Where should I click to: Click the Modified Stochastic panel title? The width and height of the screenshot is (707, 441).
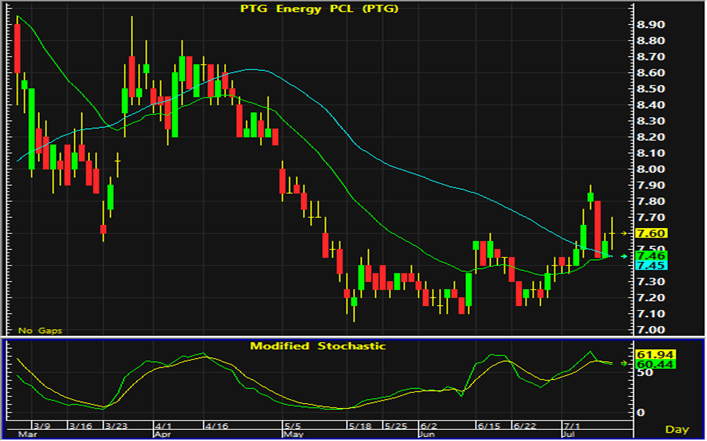click(318, 346)
